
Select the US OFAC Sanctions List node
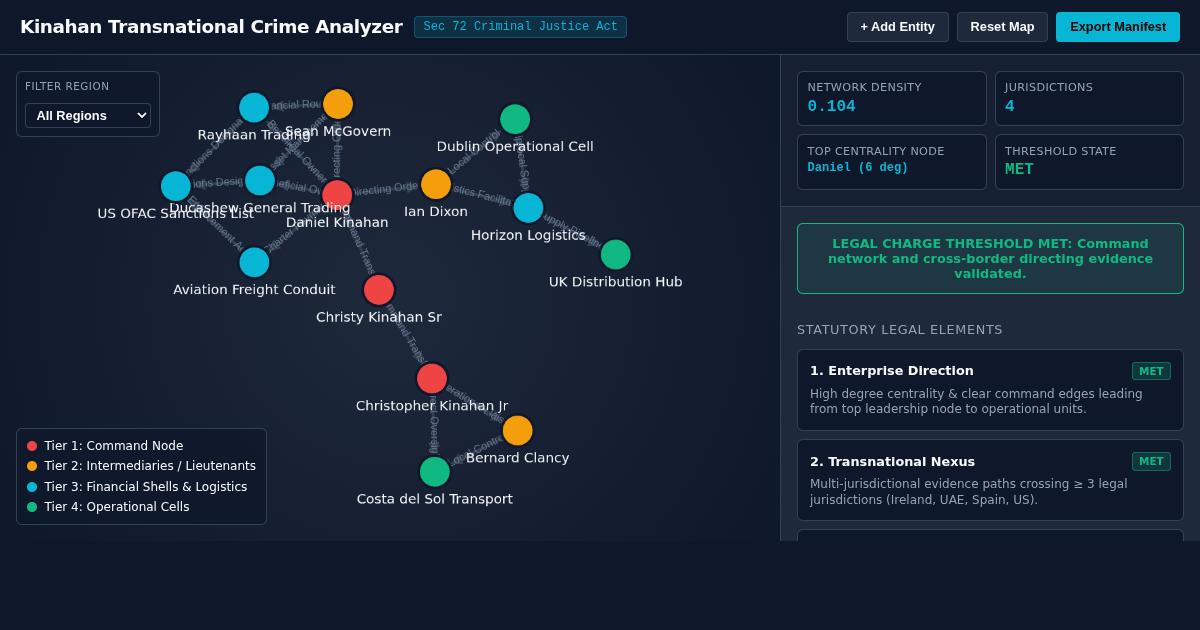176,186
